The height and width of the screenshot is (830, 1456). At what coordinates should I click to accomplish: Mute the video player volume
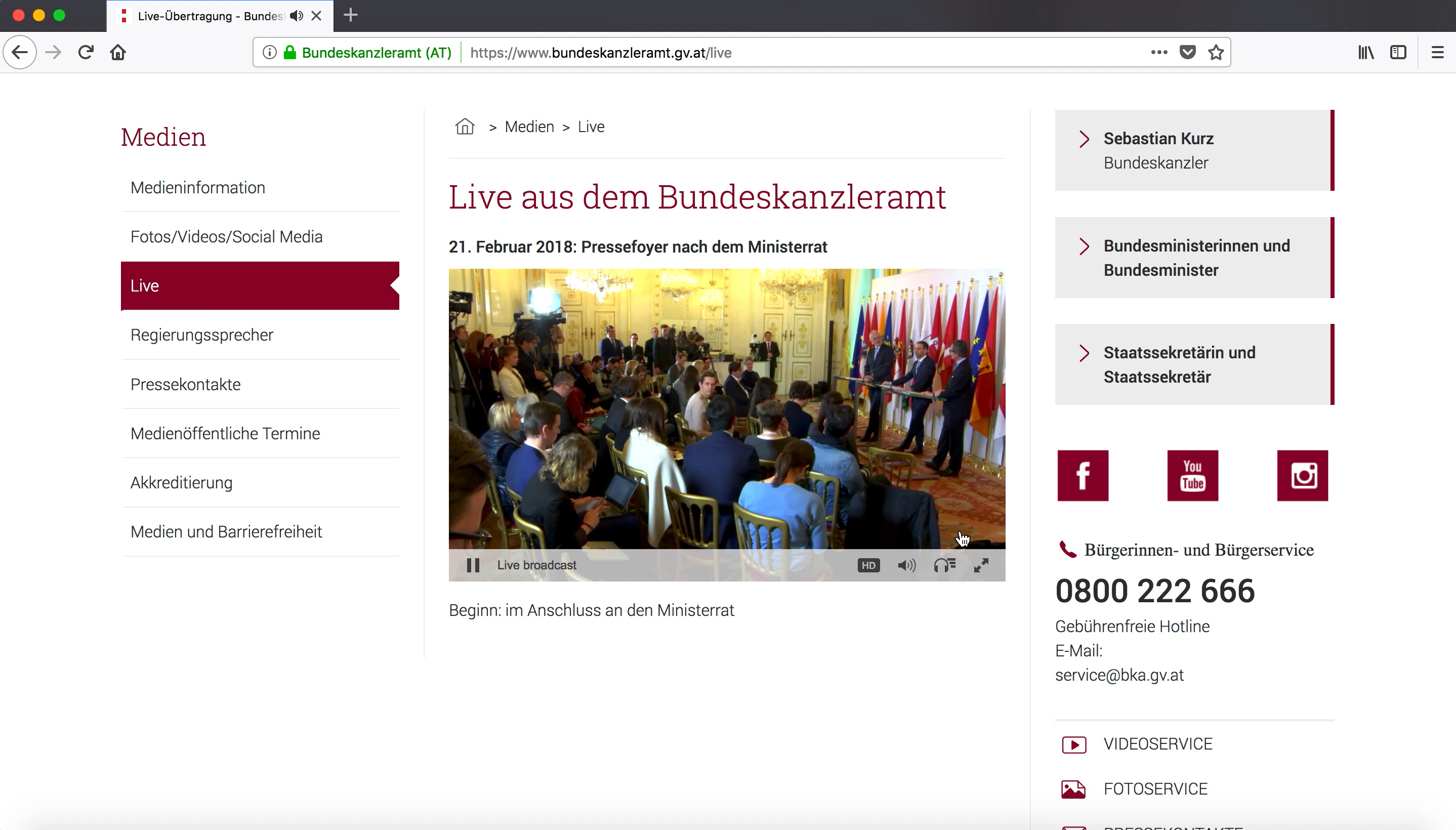[x=907, y=565]
